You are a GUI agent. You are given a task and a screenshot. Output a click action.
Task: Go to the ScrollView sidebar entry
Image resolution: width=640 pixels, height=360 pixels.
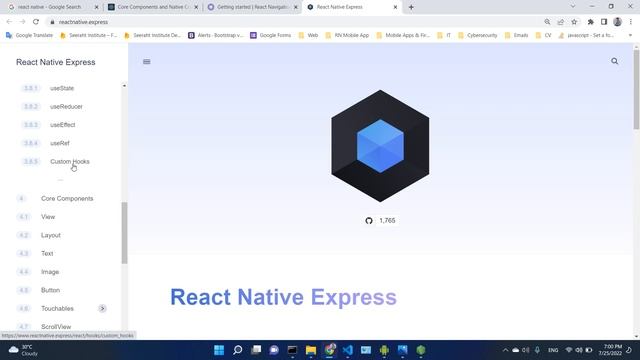click(56, 327)
